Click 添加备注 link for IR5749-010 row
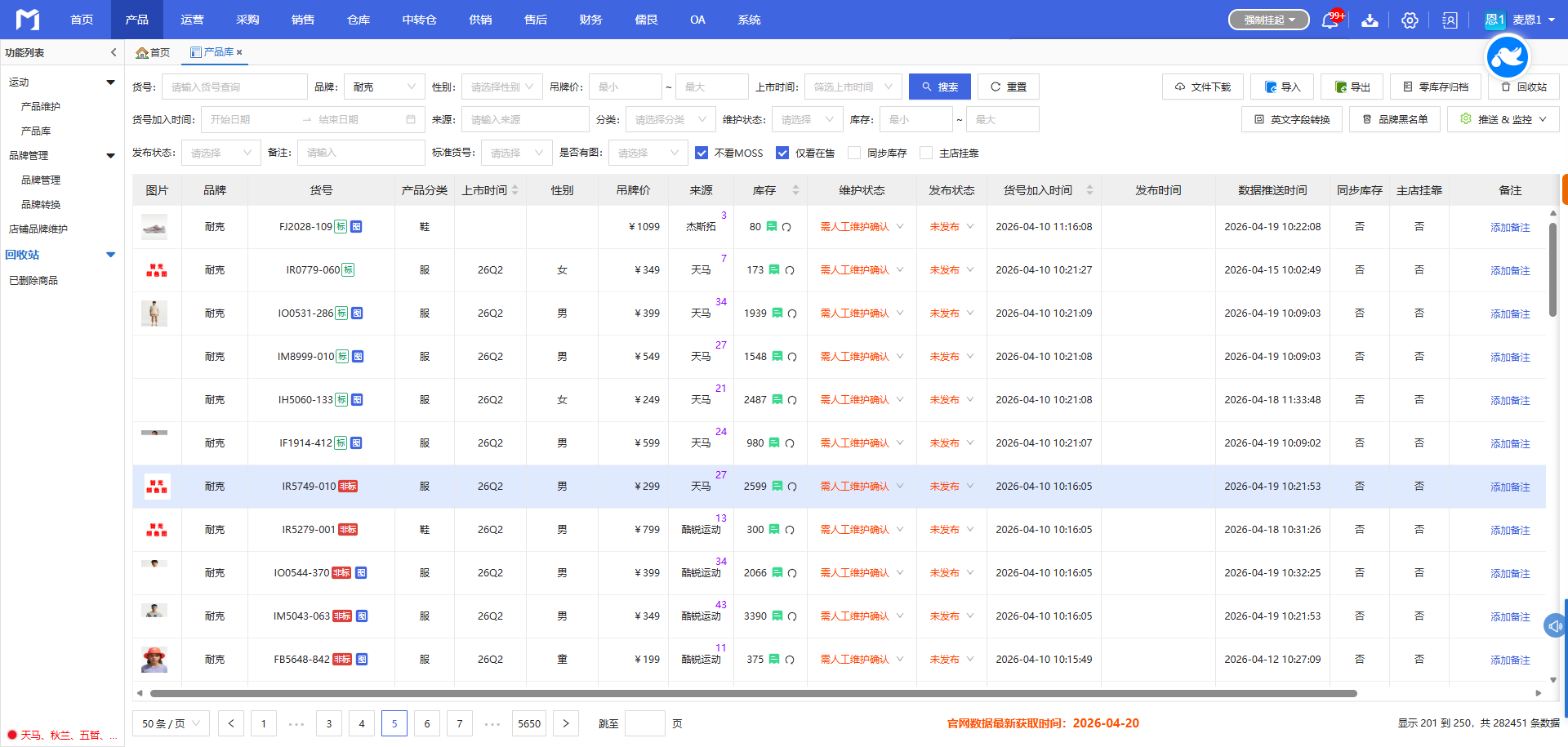The width and height of the screenshot is (1568, 747). point(1510,487)
